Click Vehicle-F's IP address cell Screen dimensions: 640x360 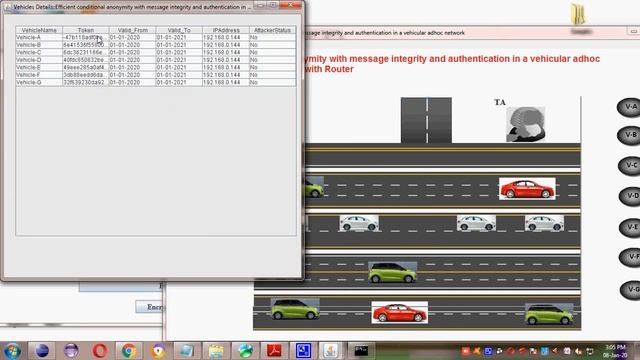[x=226, y=75]
